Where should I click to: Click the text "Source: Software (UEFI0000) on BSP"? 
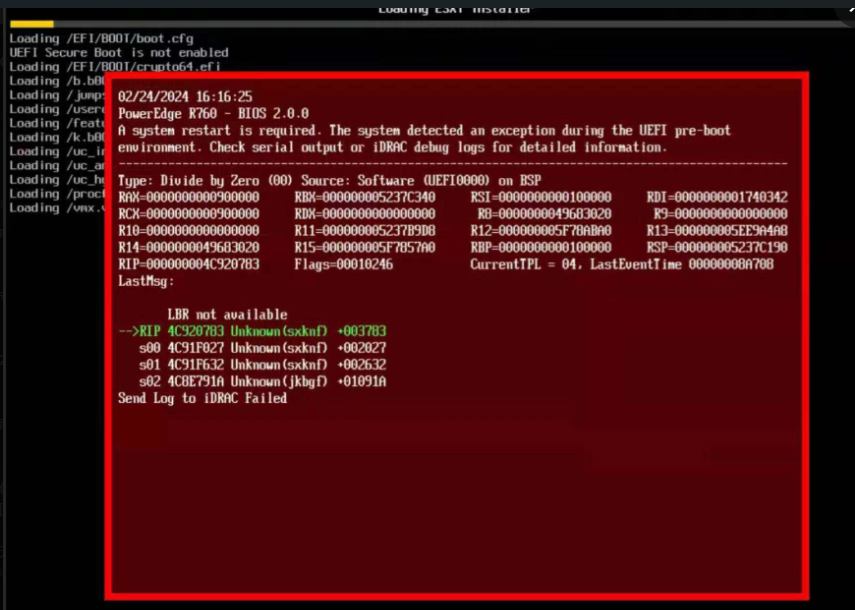click(x=421, y=181)
